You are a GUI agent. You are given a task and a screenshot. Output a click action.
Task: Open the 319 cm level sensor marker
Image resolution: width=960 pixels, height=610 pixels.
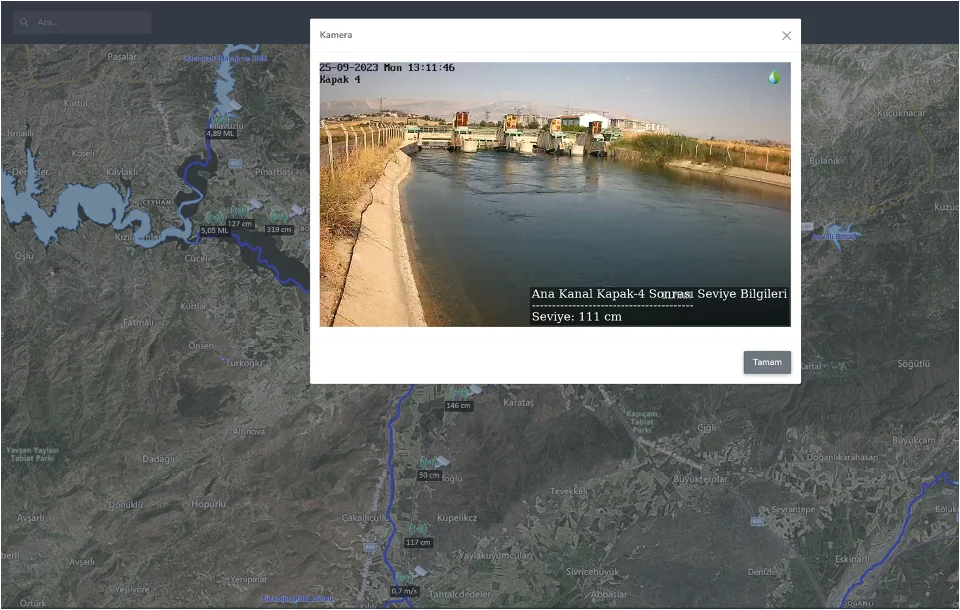(278, 229)
